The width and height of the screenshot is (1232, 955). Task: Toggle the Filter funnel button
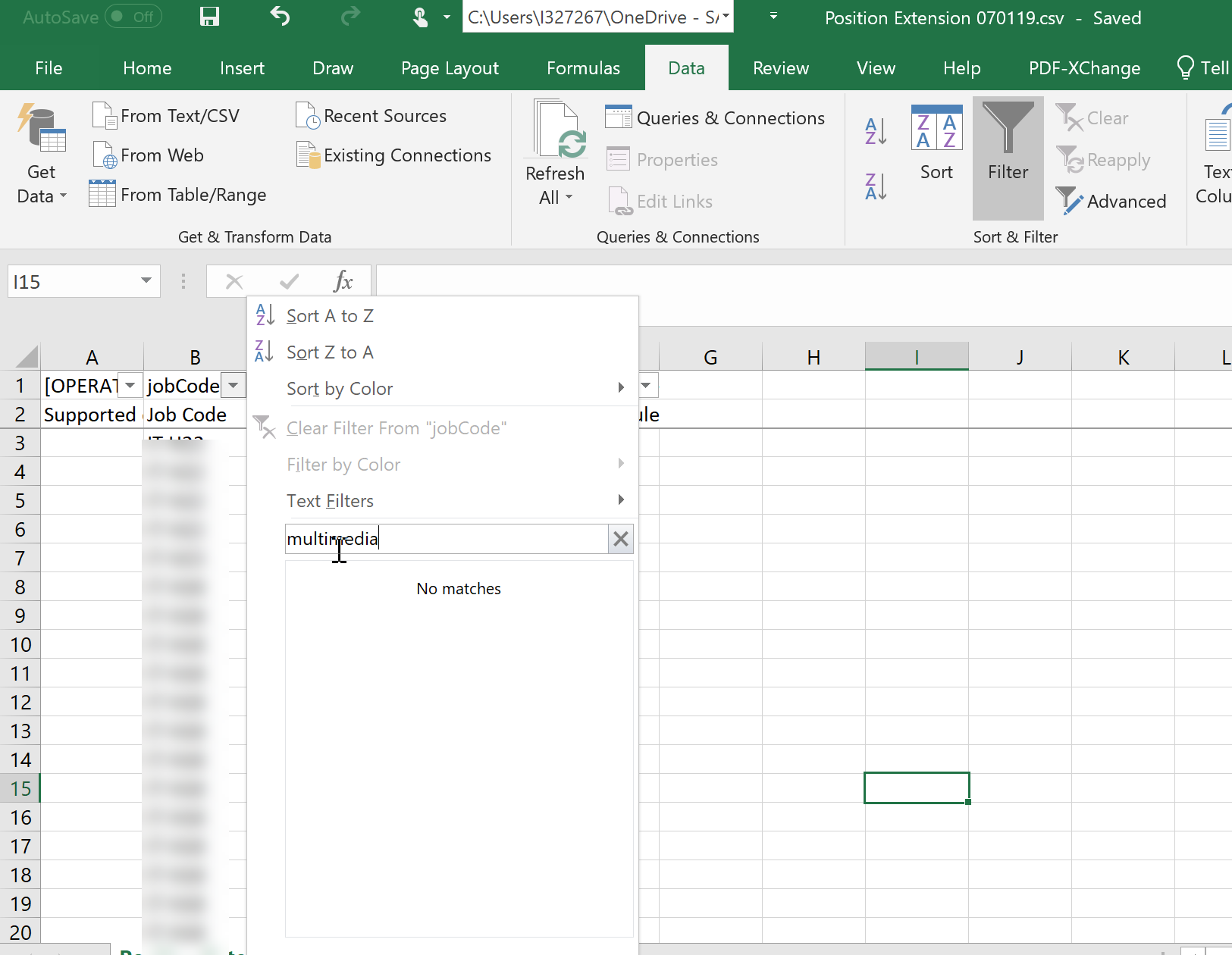pyautogui.click(x=1008, y=158)
